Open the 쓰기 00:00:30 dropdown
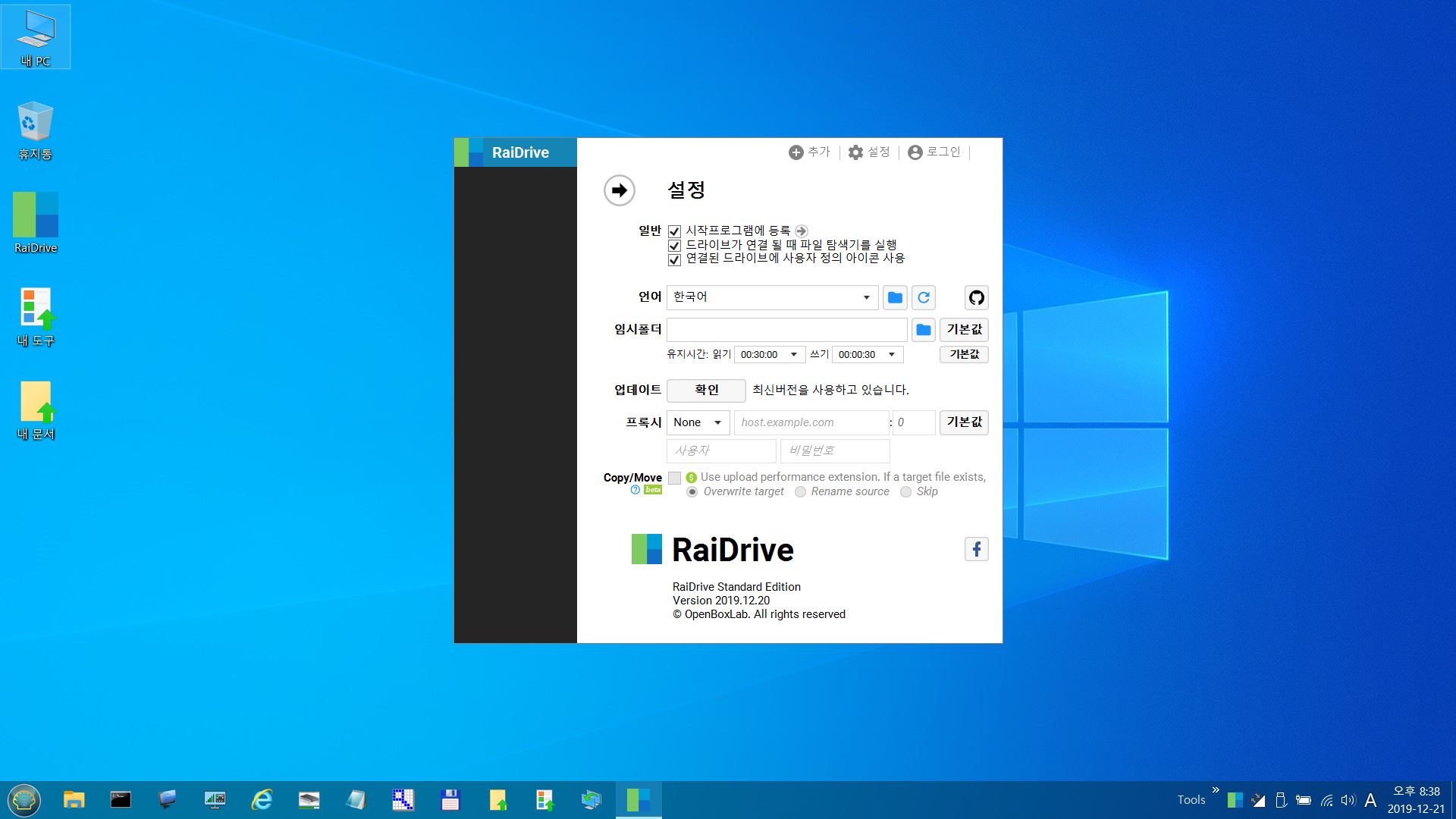Viewport: 1456px width, 819px height. (x=868, y=354)
